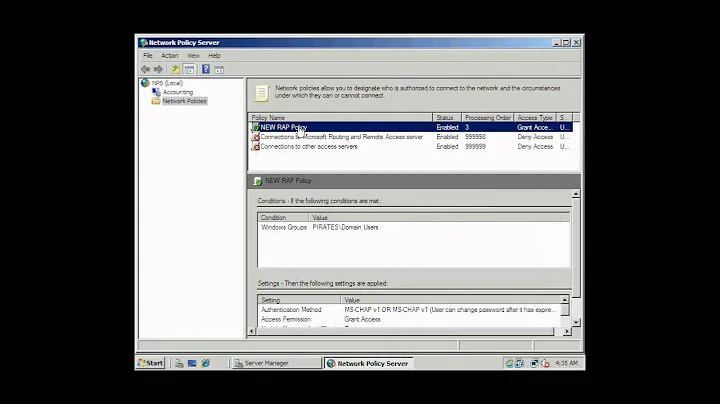Click the green check icon of NEW RAP Policy row
Image resolution: width=720 pixels, height=404 pixels.
pyautogui.click(x=256, y=127)
